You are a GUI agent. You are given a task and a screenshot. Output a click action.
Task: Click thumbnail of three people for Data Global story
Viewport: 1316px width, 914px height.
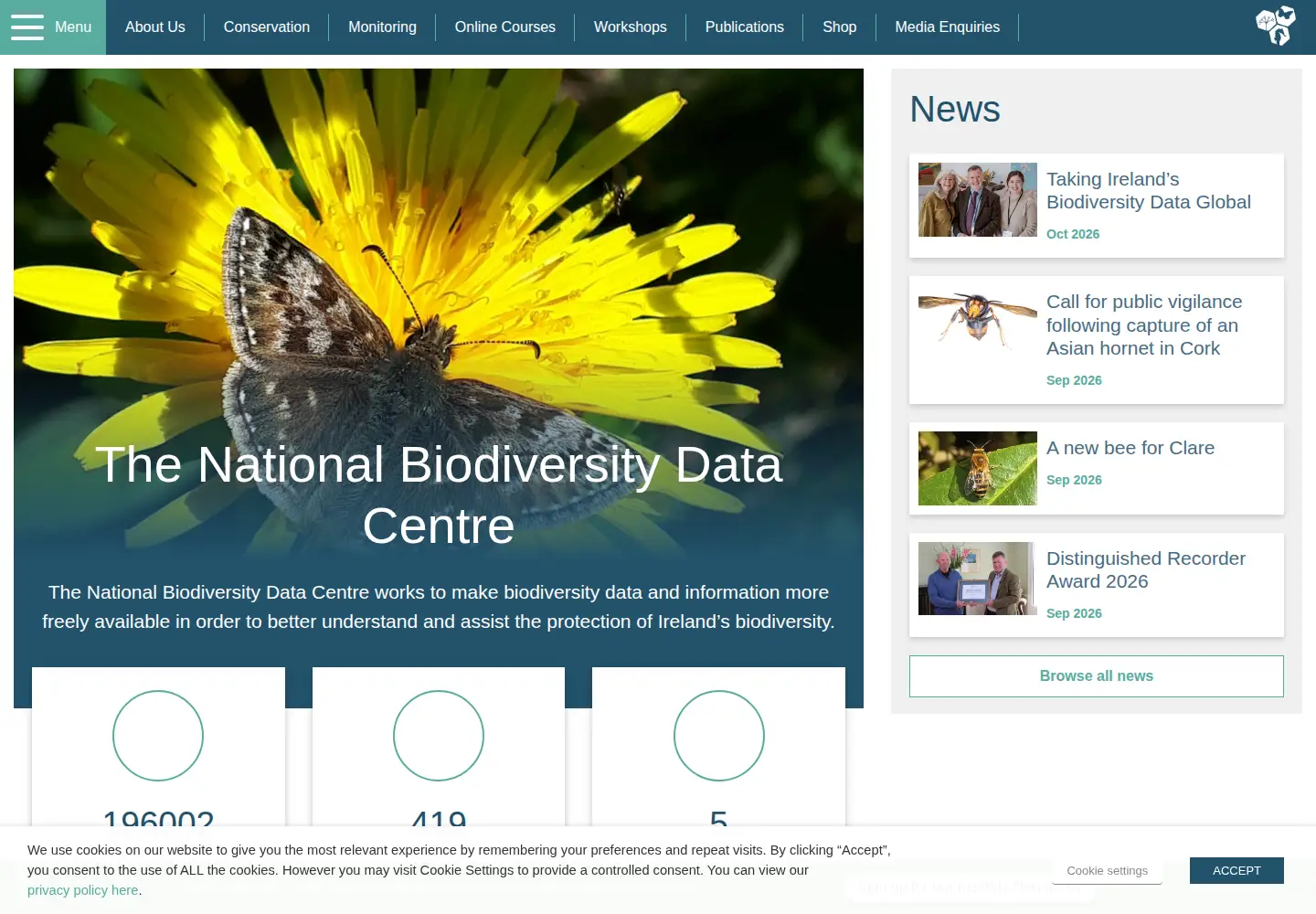(978, 200)
